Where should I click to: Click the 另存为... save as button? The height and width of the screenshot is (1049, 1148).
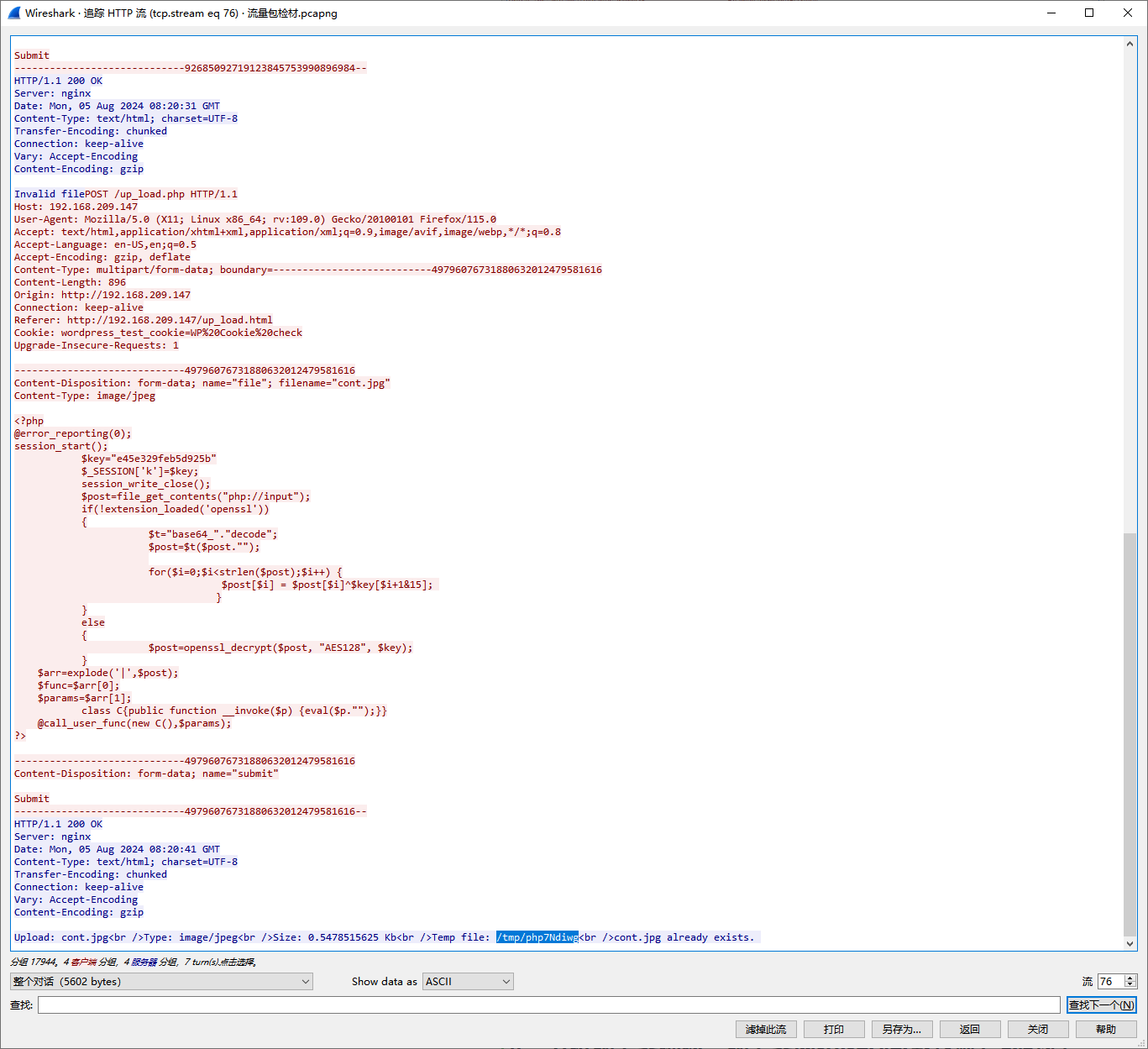pos(902,1029)
